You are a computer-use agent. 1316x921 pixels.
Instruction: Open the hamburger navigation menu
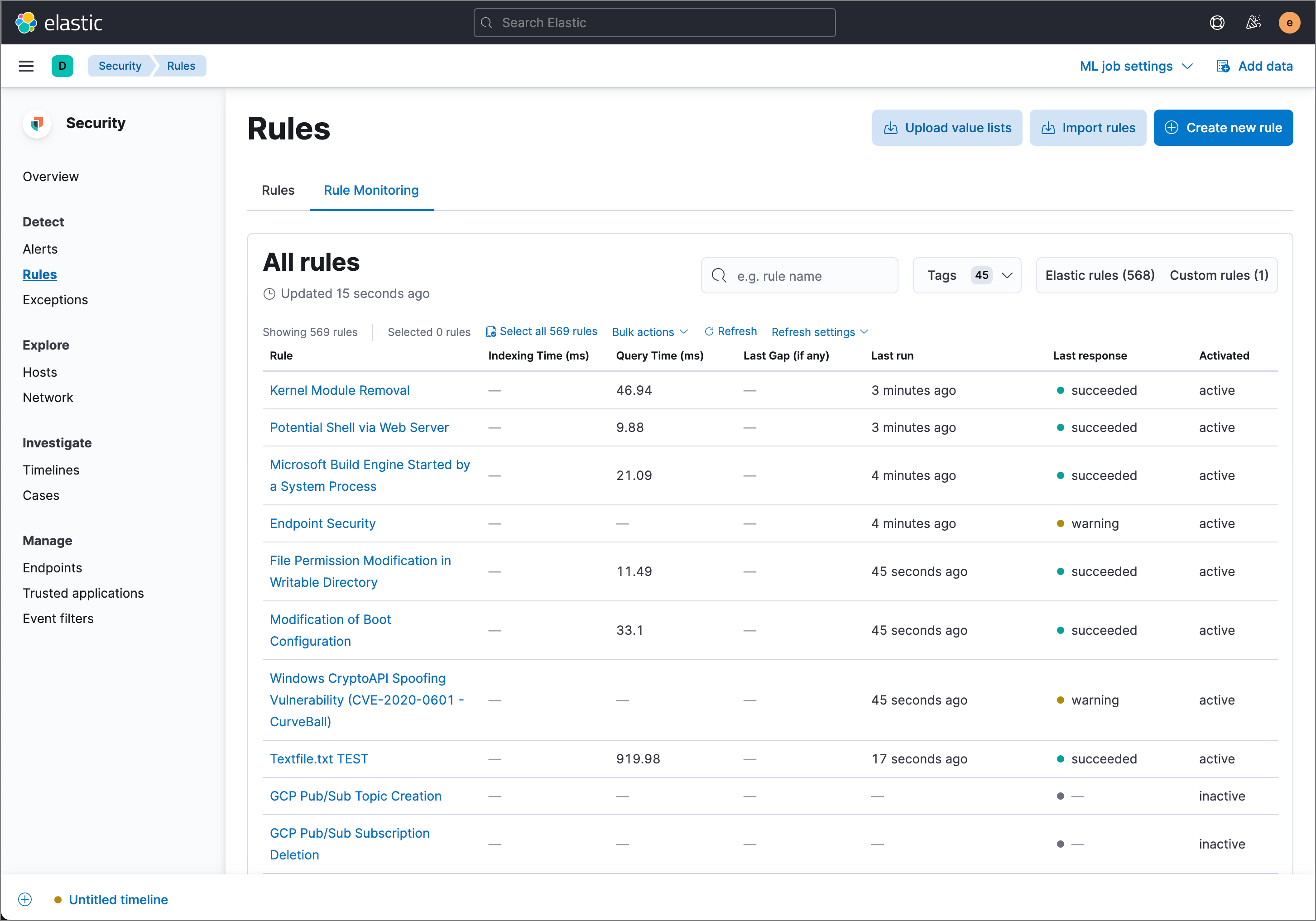tap(26, 66)
